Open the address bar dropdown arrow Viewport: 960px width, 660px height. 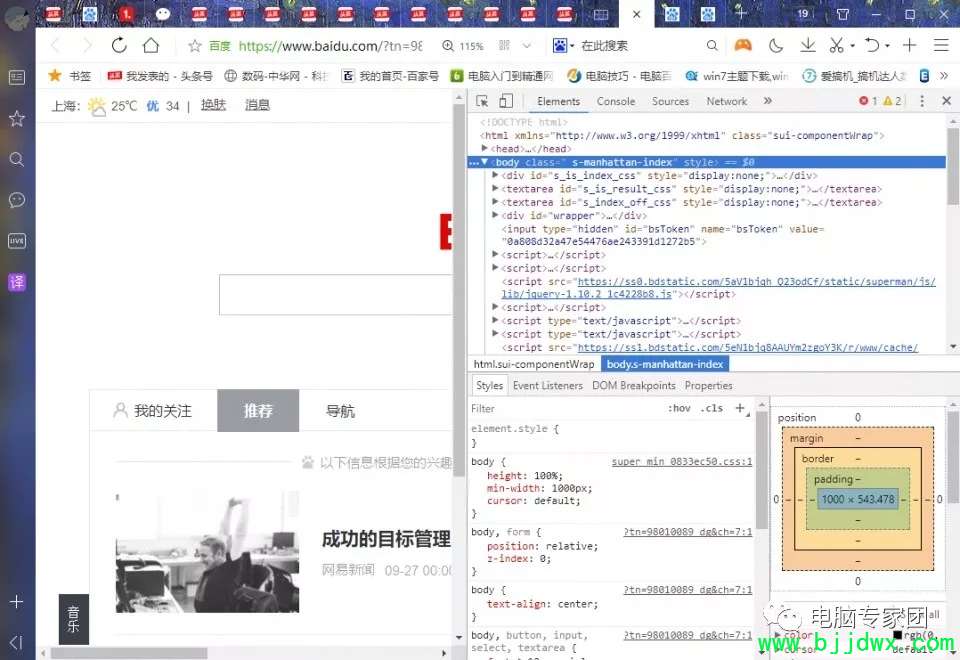pyautogui.click(x=527, y=45)
